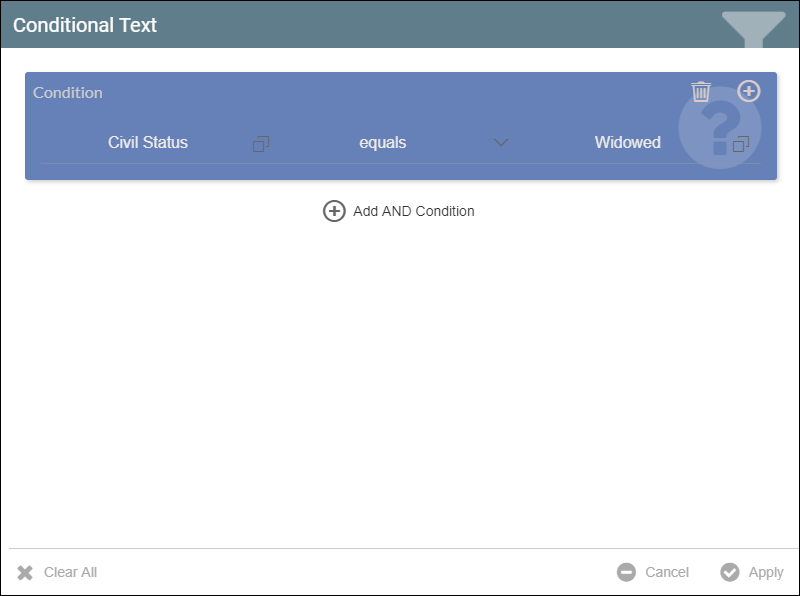Click the checkmark icon beside Apply
Viewport: 800px width, 596px height.
click(x=730, y=572)
